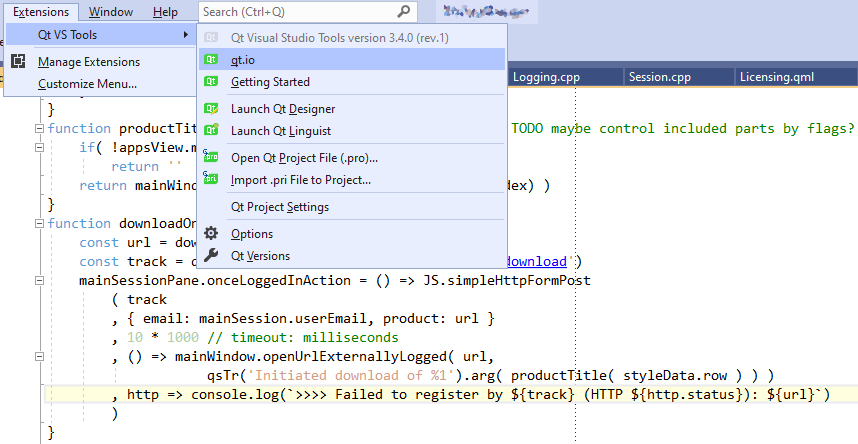Open the Extensions menu
858x444 pixels.
[x=40, y=11]
